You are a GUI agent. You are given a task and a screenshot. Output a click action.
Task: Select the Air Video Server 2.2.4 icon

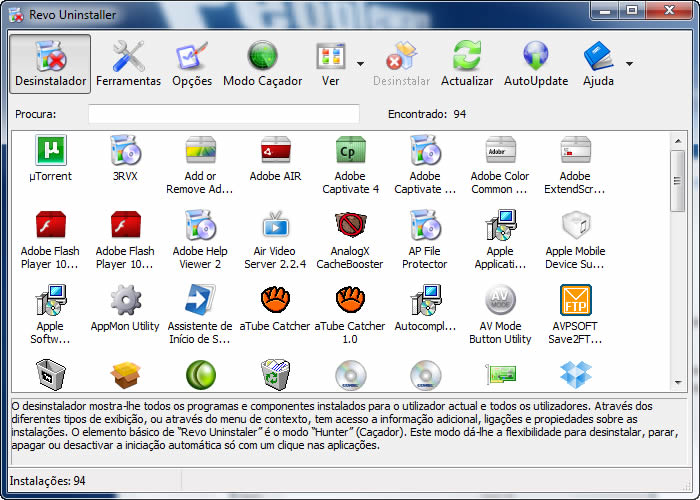click(275, 226)
